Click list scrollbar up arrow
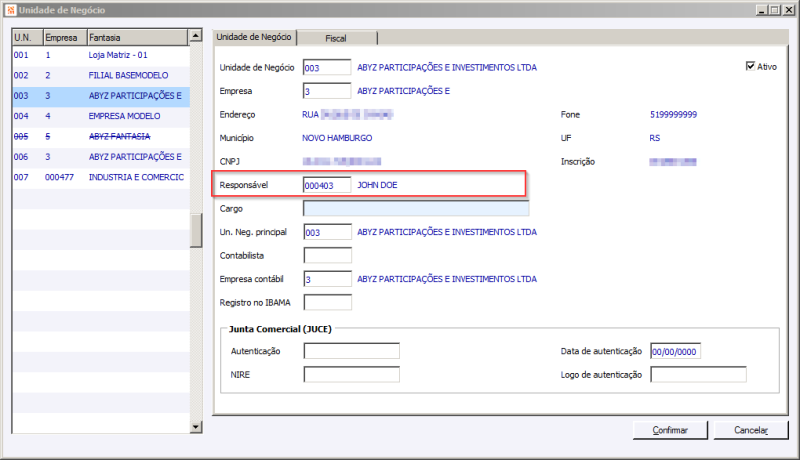Image resolution: width=800 pixels, height=460 pixels. (195, 36)
